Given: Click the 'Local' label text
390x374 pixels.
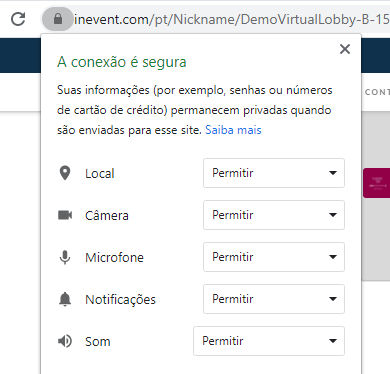Looking at the screenshot, I should click(100, 174).
